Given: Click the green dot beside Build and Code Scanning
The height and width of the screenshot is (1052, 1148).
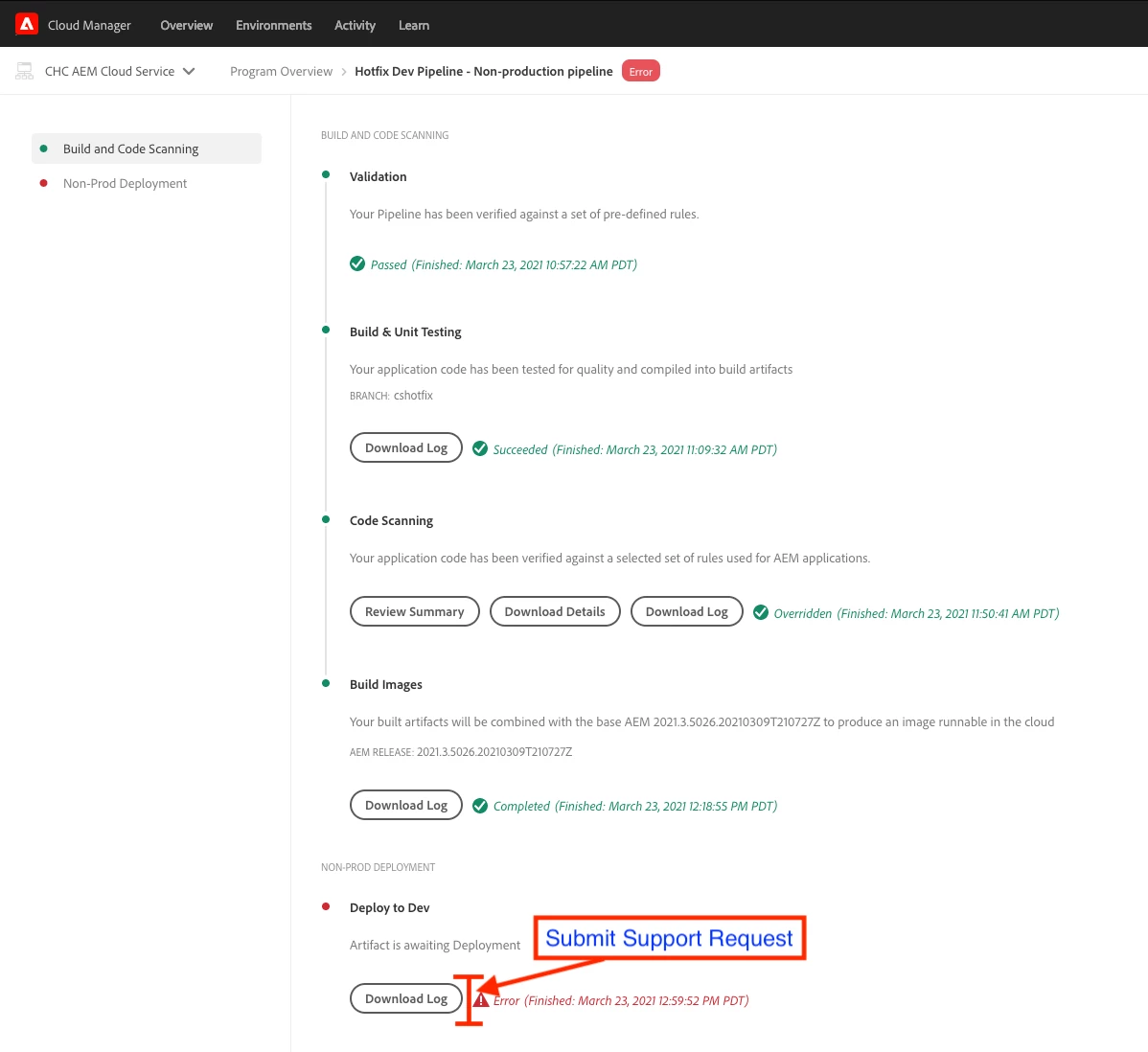Looking at the screenshot, I should point(44,149).
